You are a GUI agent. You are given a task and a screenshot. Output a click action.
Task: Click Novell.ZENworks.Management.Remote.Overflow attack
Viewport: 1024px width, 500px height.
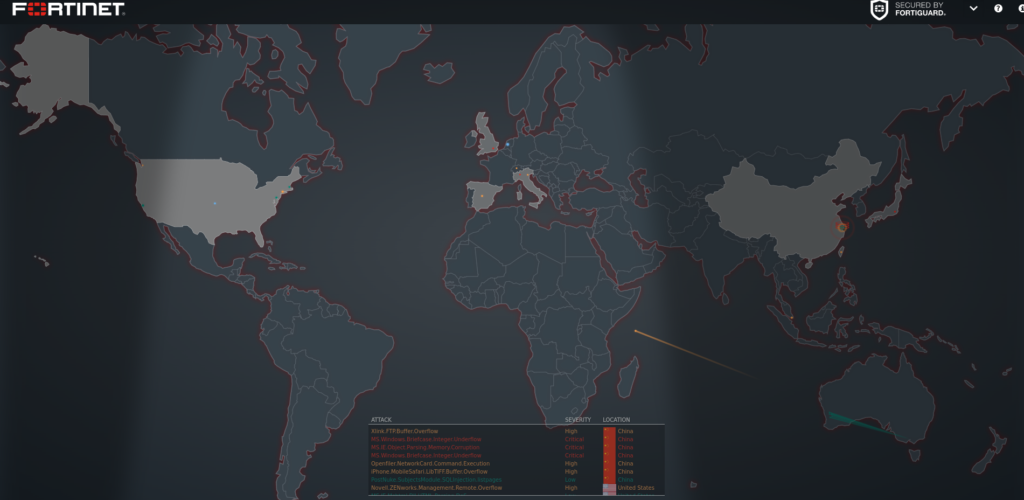[436, 488]
